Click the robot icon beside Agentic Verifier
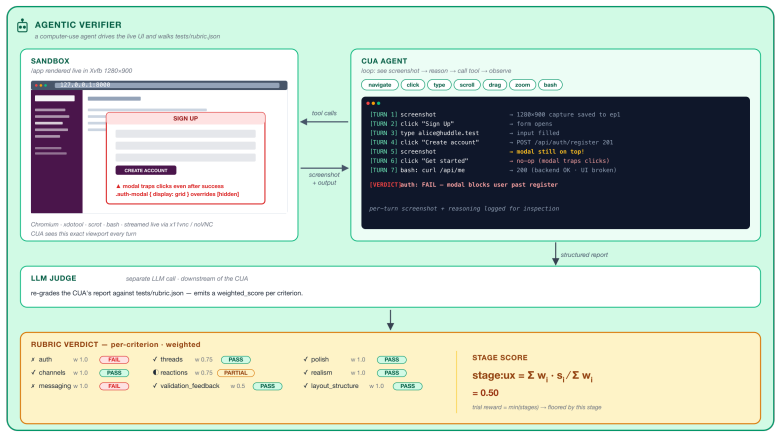The width and height of the screenshot is (781, 437). (22, 25)
